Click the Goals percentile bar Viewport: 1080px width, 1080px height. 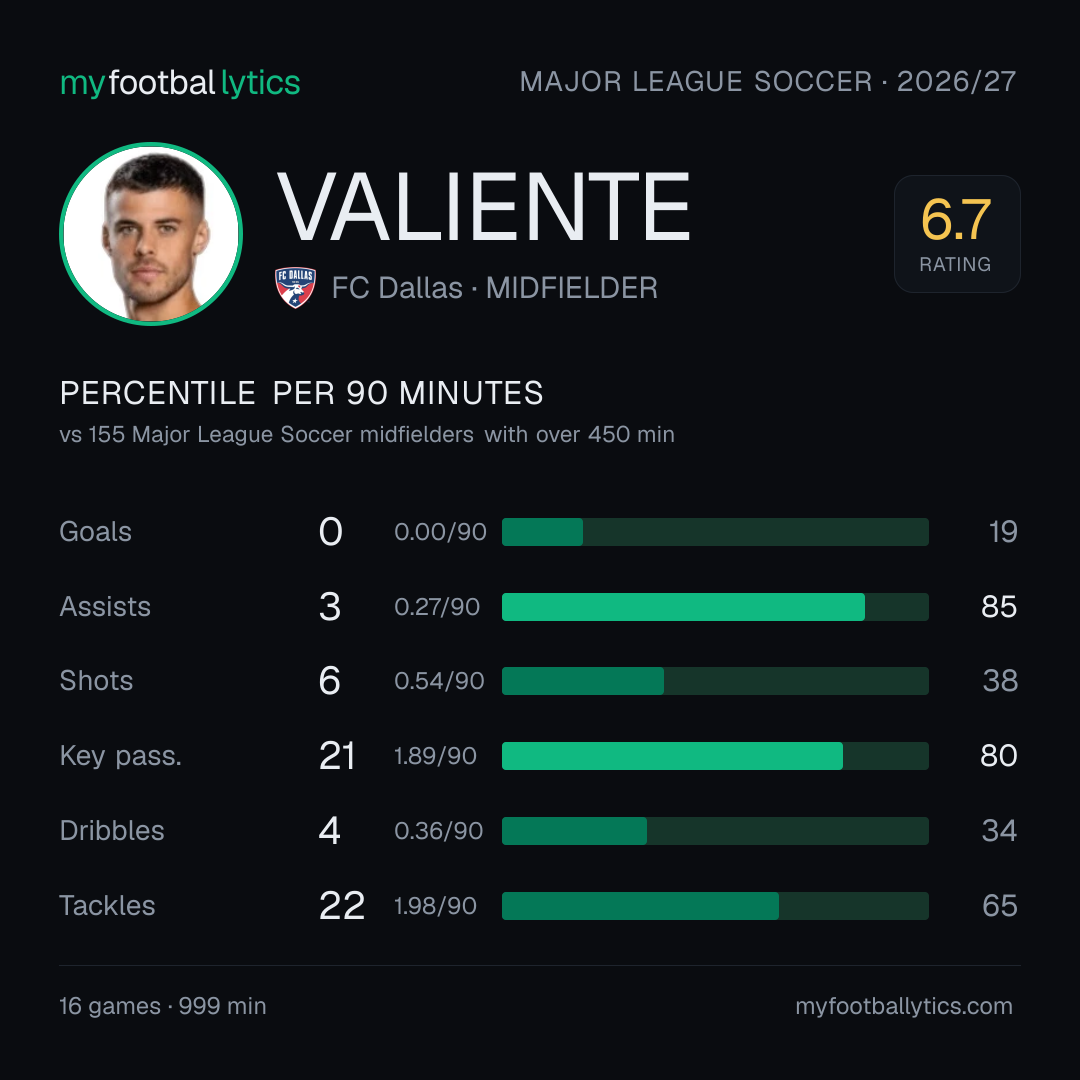pyautogui.click(x=715, y=532)
